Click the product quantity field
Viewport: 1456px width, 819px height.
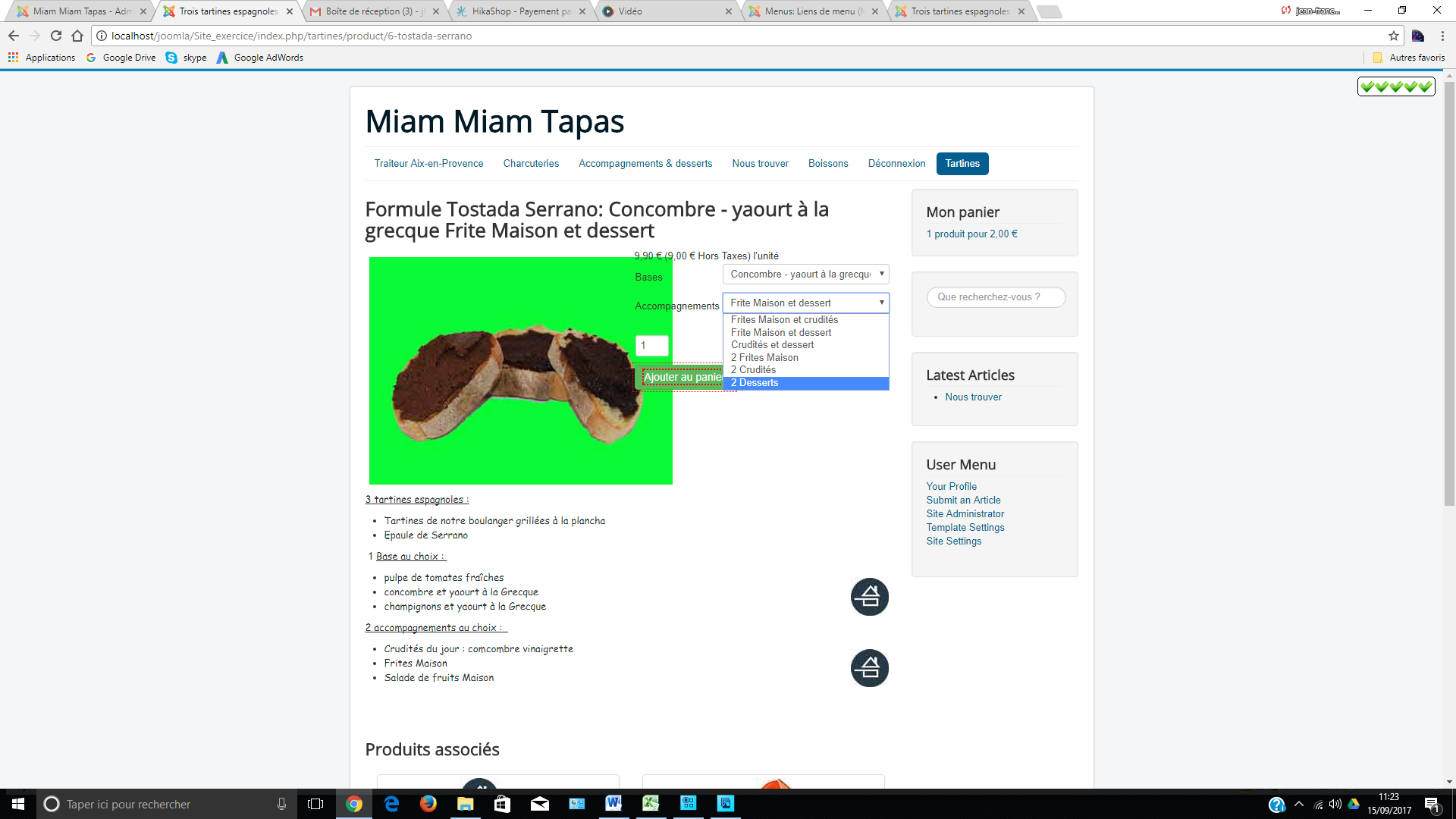(651, 346)
